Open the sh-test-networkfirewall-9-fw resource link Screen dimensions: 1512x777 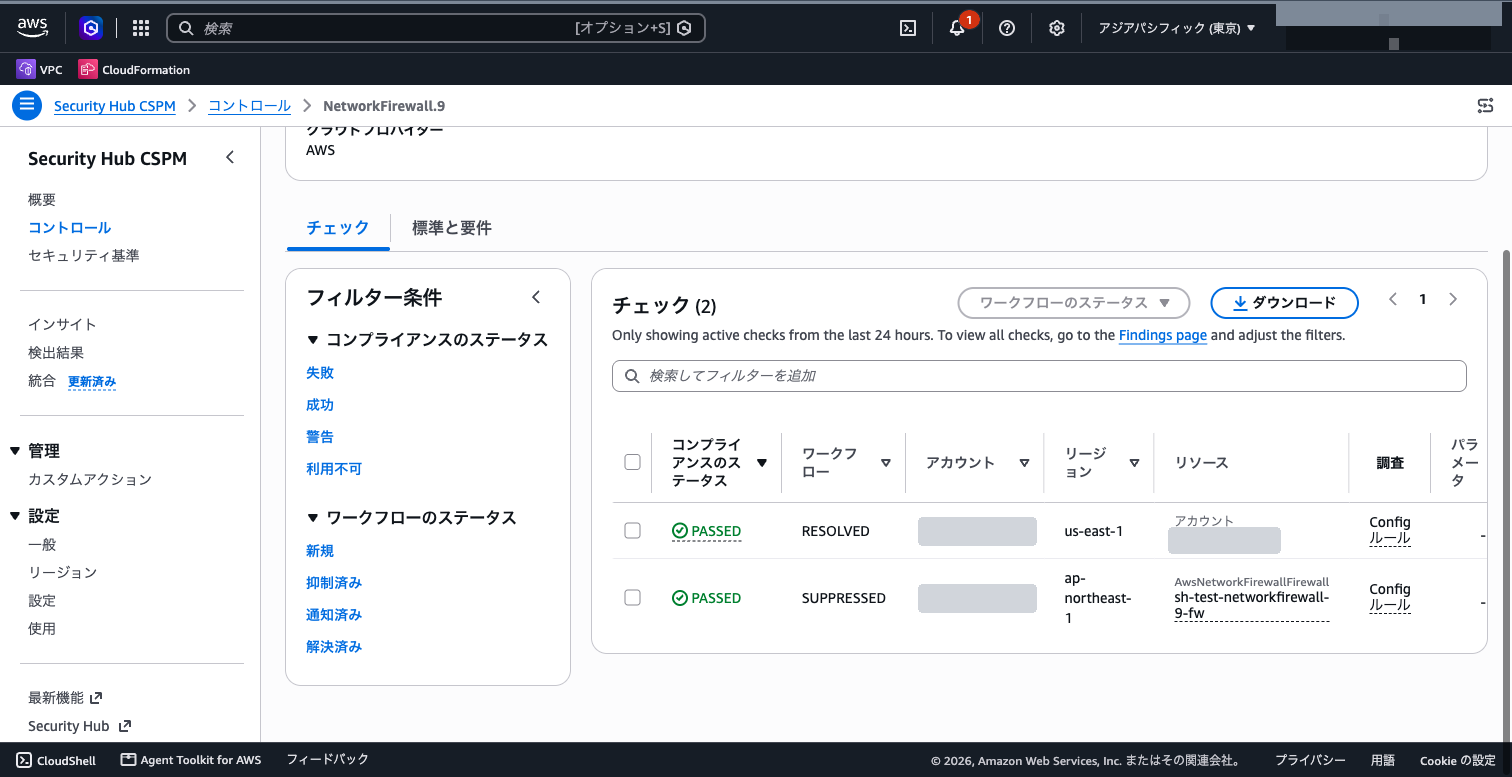1252,606
